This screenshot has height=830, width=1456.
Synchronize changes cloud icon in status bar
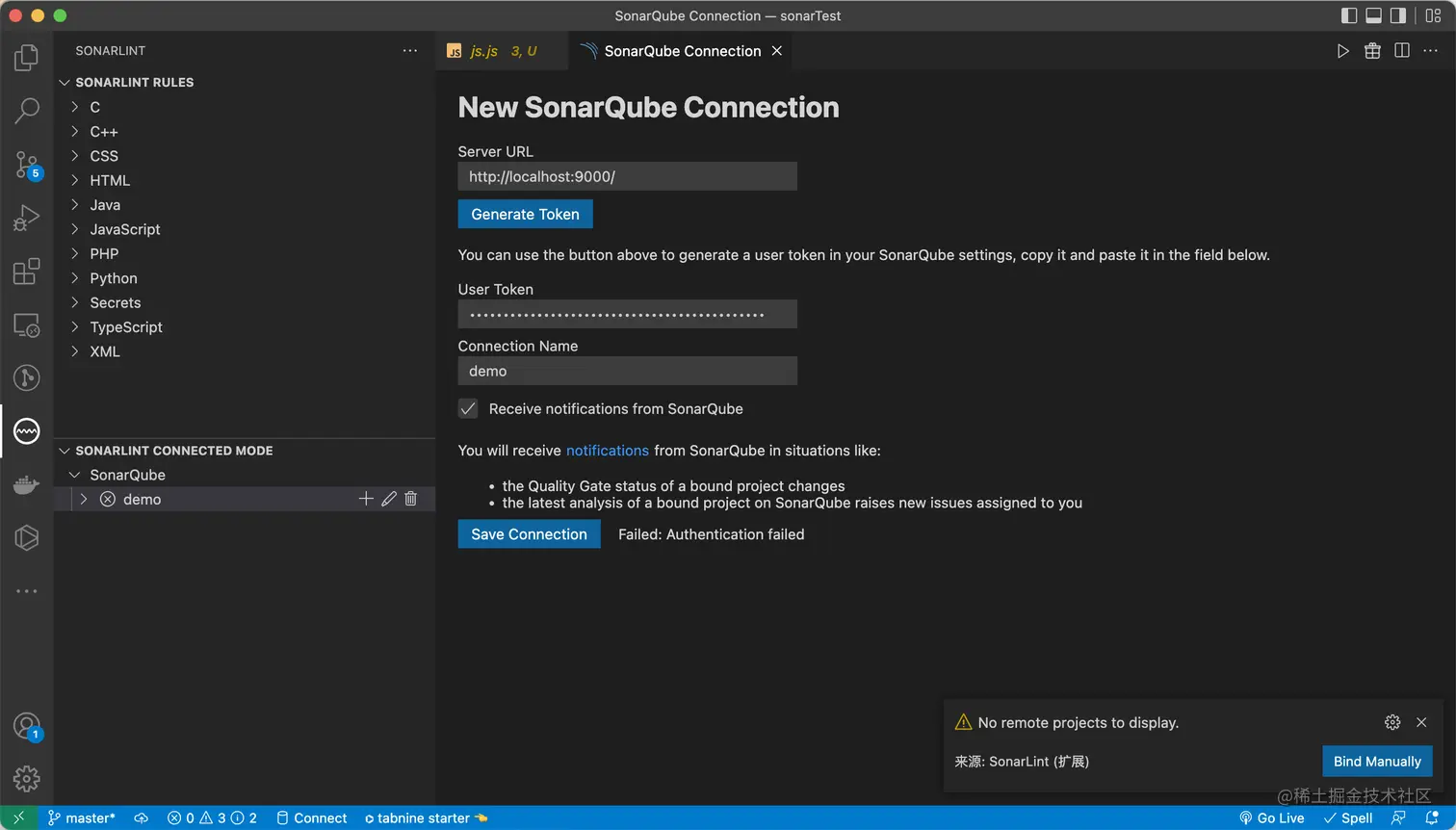tap(142, 817)
